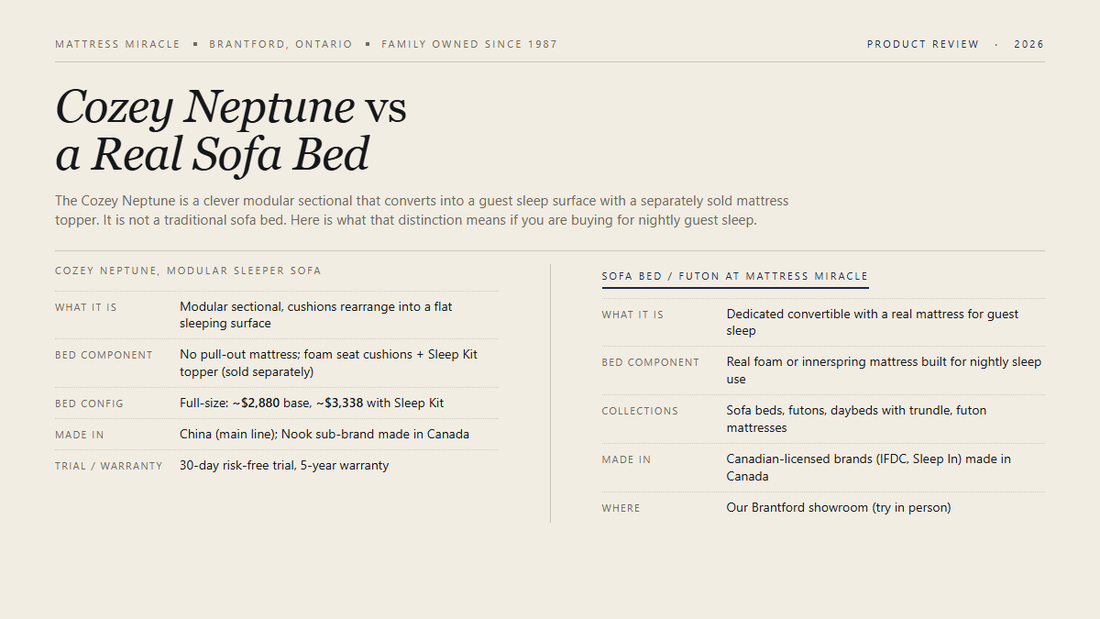The height and width of the screenshot is (619, 1100).
Task: Click the Product Review label
Action: [x=923, y=44]
